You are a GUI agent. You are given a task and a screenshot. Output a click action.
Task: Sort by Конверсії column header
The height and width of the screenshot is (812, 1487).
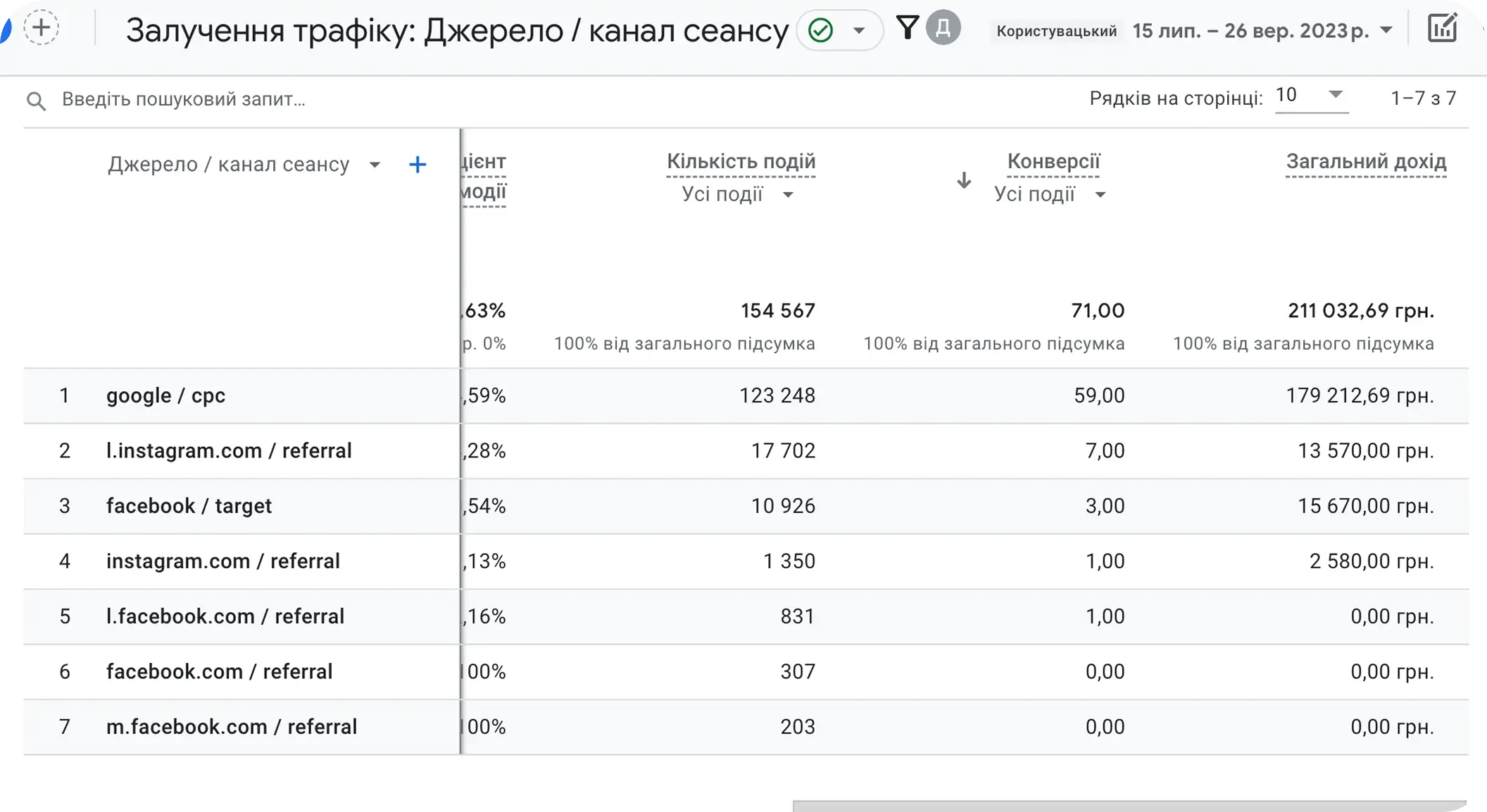[x=1053, y=161]
